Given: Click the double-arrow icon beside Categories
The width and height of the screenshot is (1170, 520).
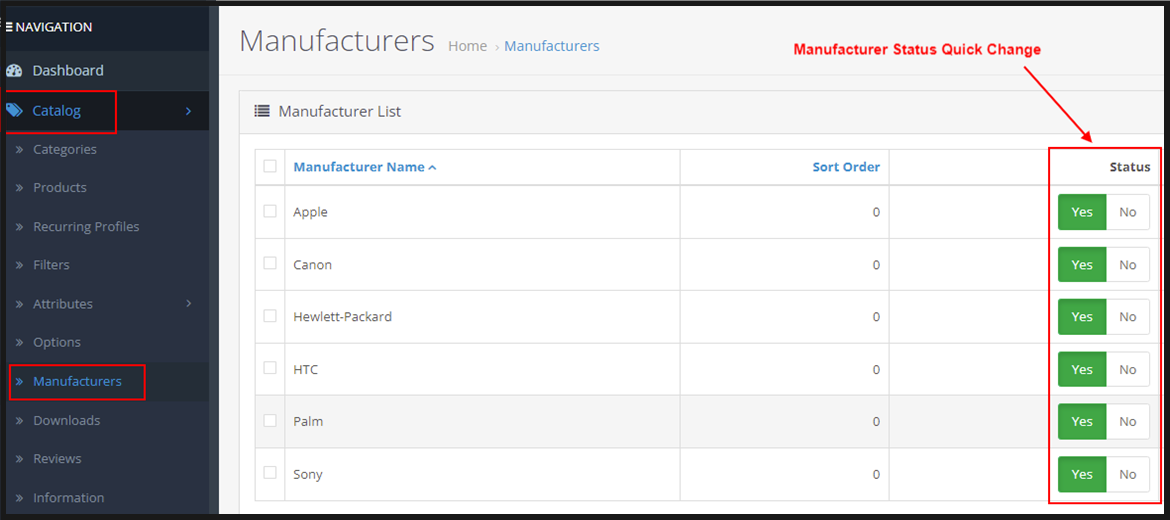Looking at the screenshot, I should tap(19, 150).
